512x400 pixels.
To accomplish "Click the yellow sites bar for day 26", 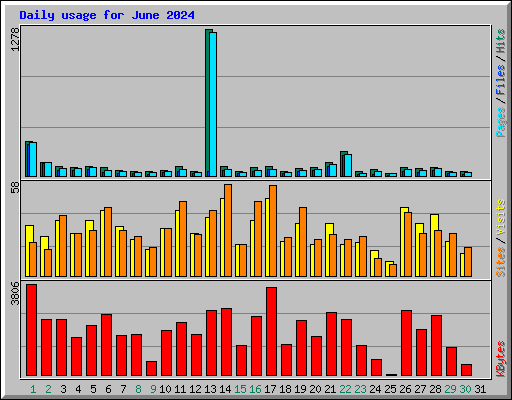I will coord(404,242).
